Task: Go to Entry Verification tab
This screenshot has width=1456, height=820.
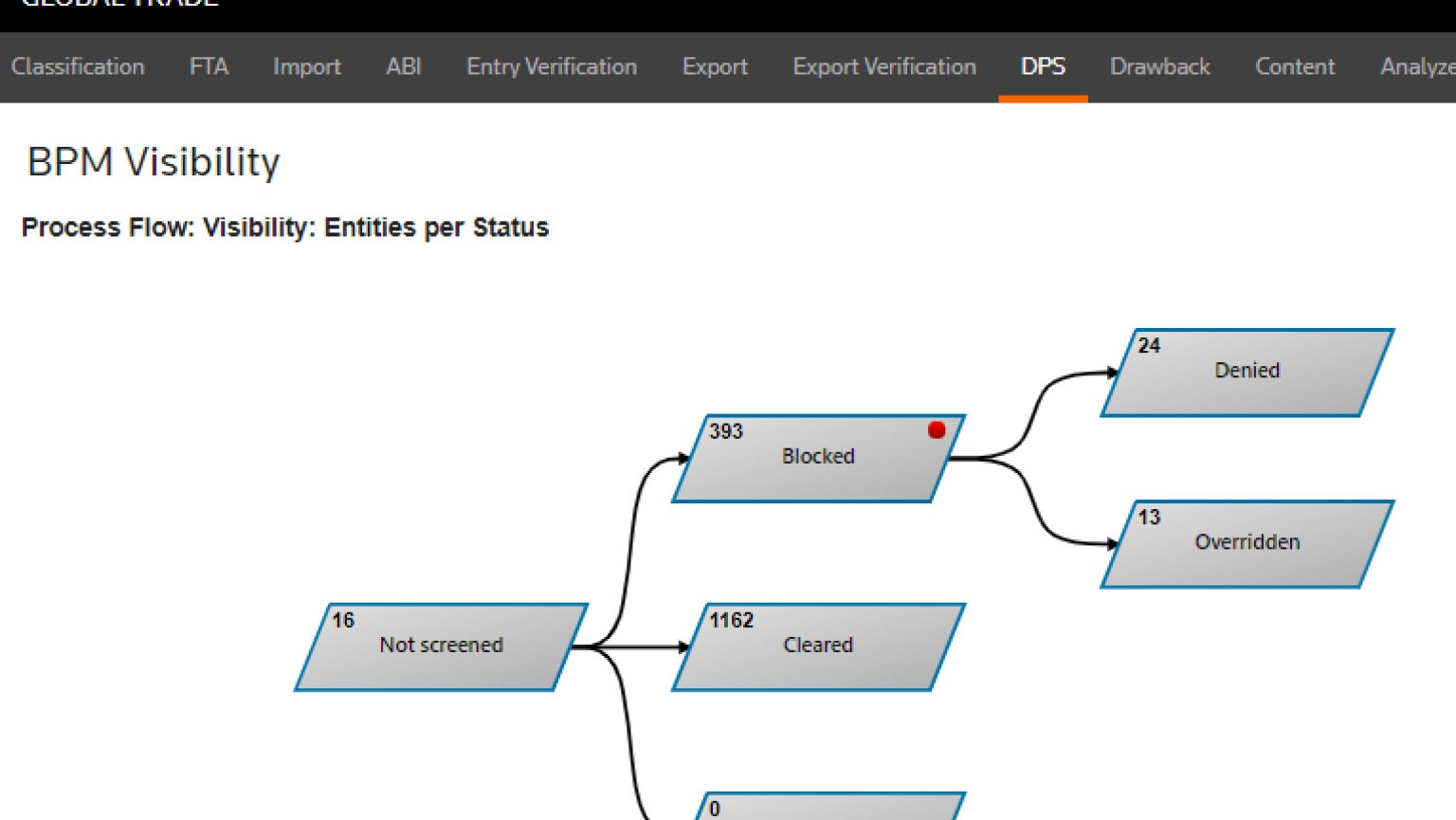Action: tap(551, 67)
